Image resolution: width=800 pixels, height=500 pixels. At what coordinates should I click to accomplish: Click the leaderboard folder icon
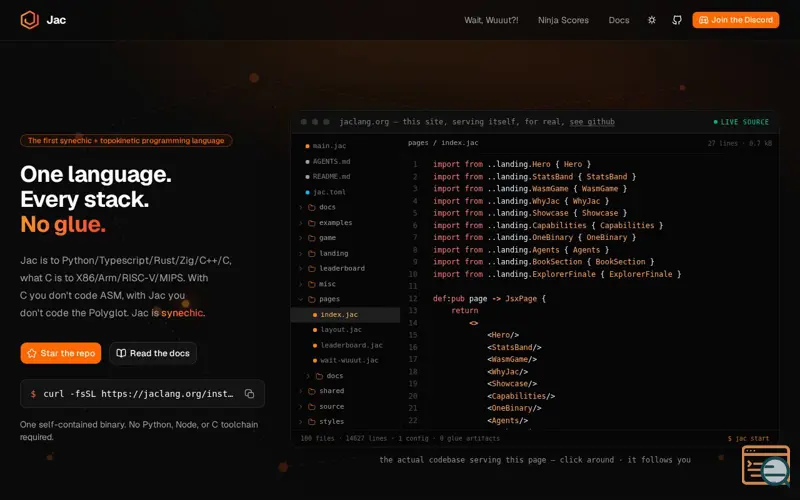coord(312,268)
